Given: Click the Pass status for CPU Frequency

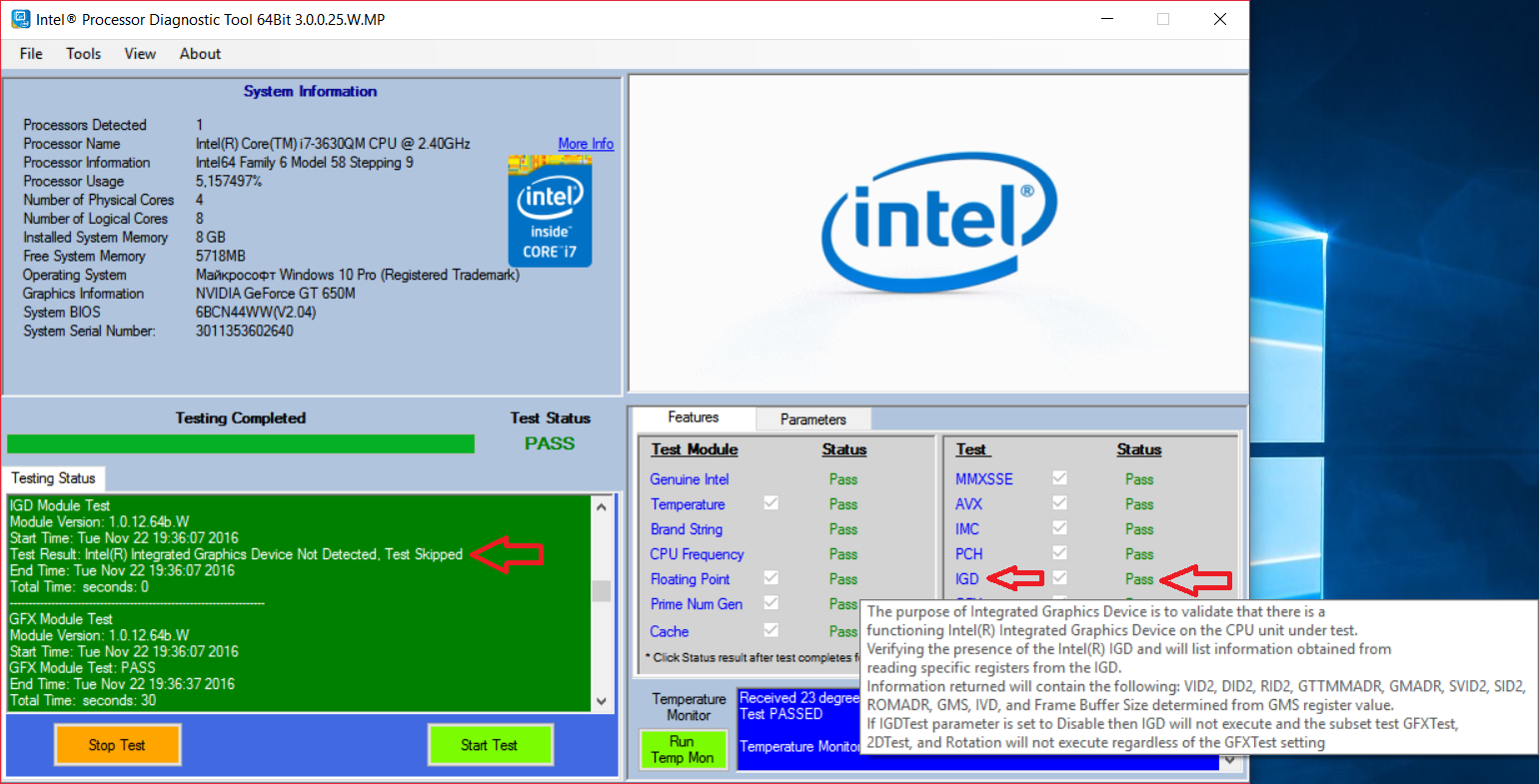Looking at the screenshot, I should (x=843, y=554).
